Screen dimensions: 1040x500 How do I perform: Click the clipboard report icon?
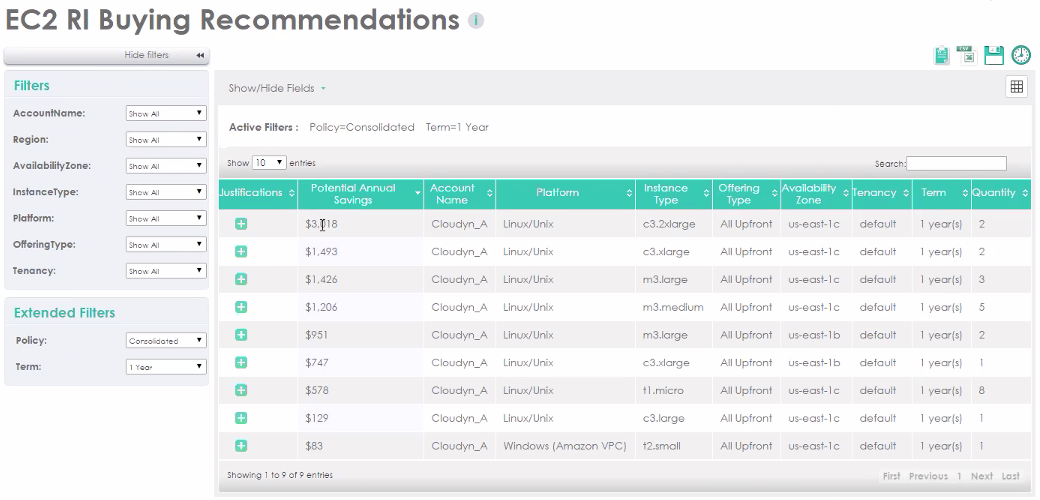[941, 55]
